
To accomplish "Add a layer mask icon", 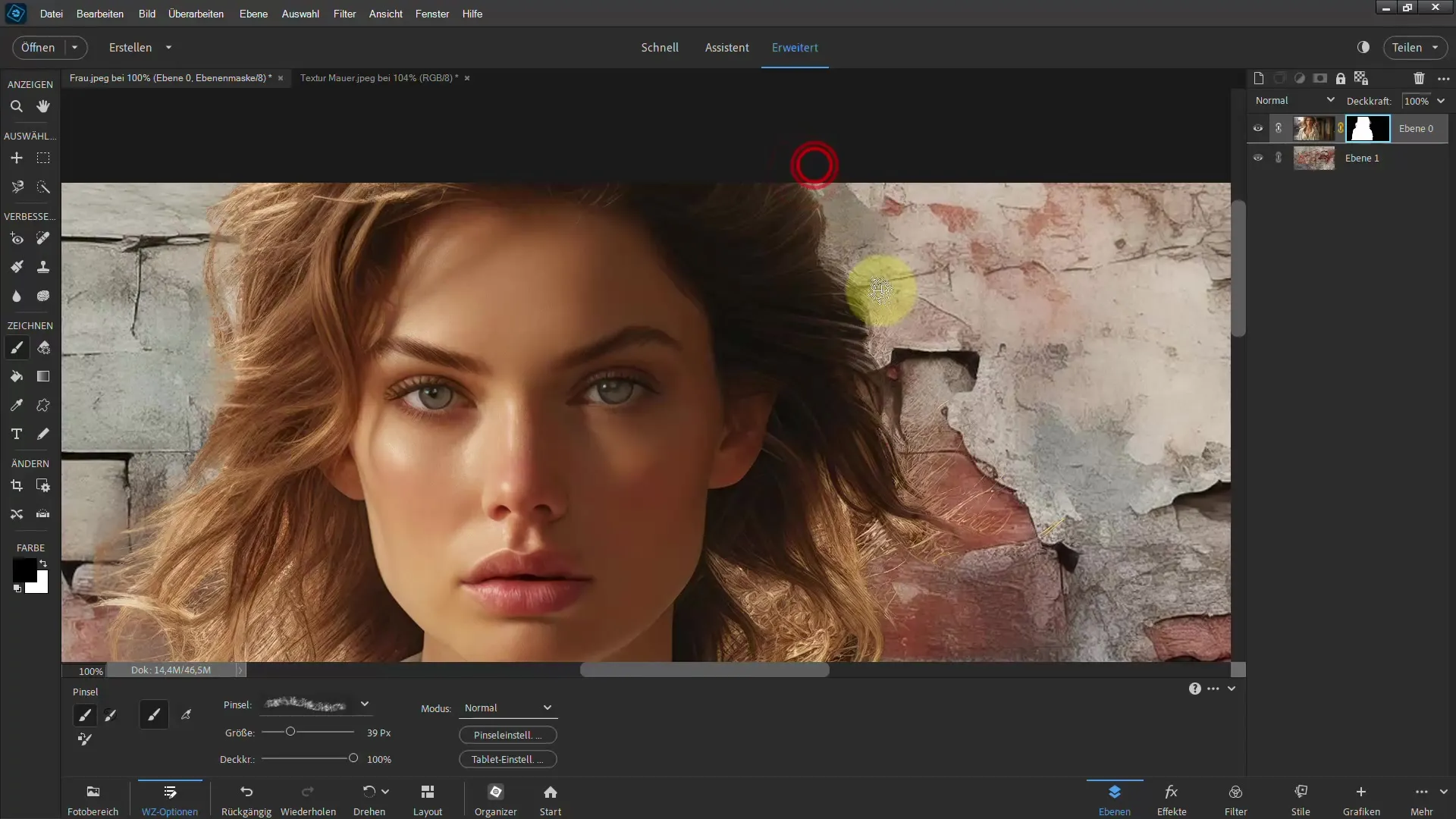I will click(x=1320, y=78).
